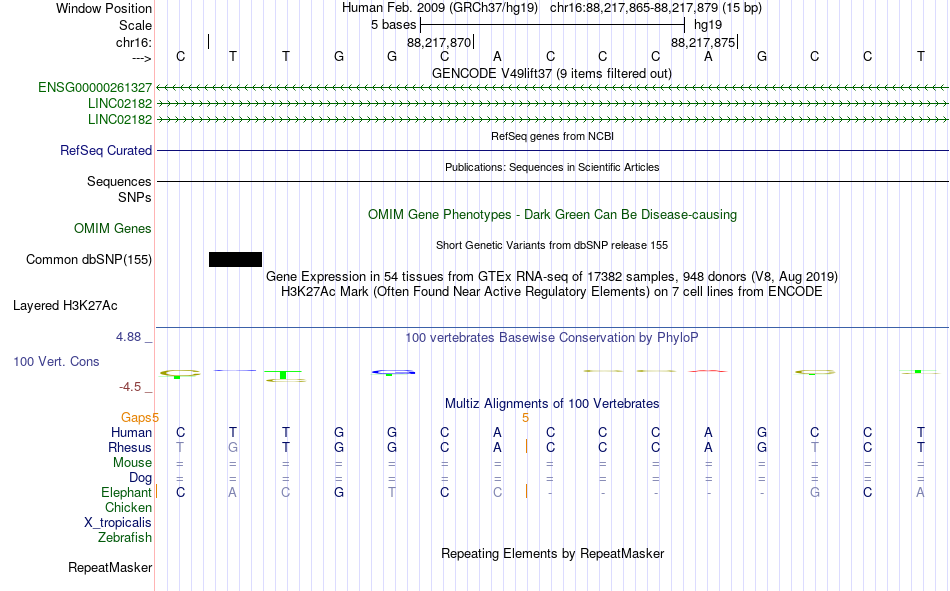Open the ENSG00000261327 gene track label

(95, 87)
